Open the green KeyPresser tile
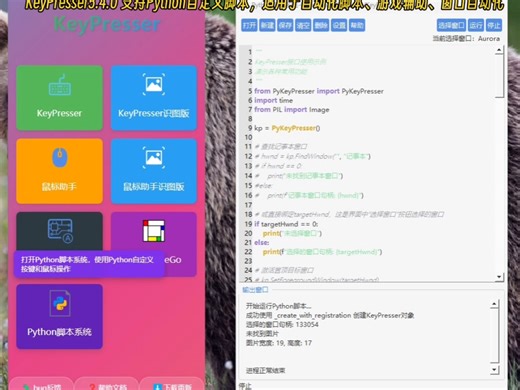 click(x=59, y=98)
